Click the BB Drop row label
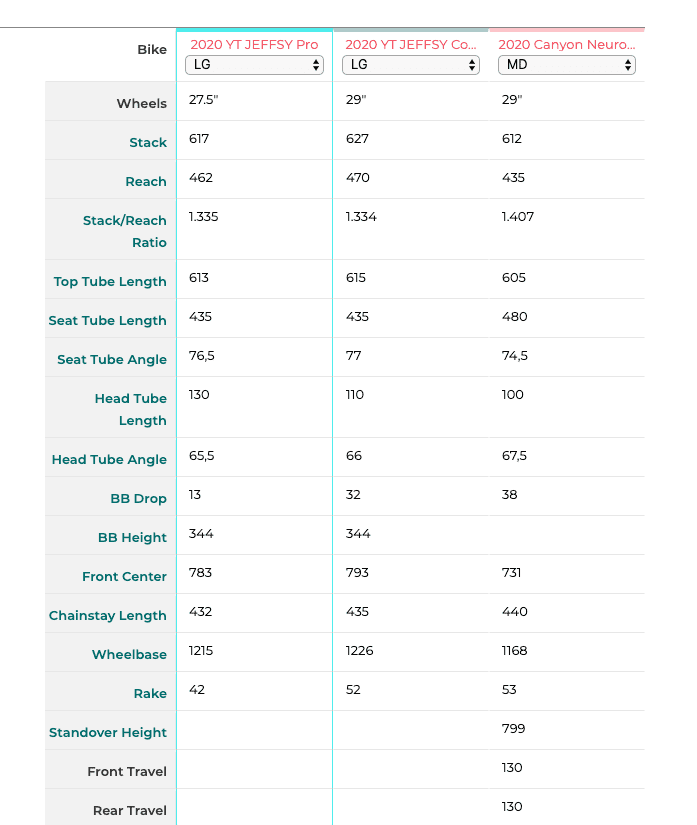 tap(138, 499)
